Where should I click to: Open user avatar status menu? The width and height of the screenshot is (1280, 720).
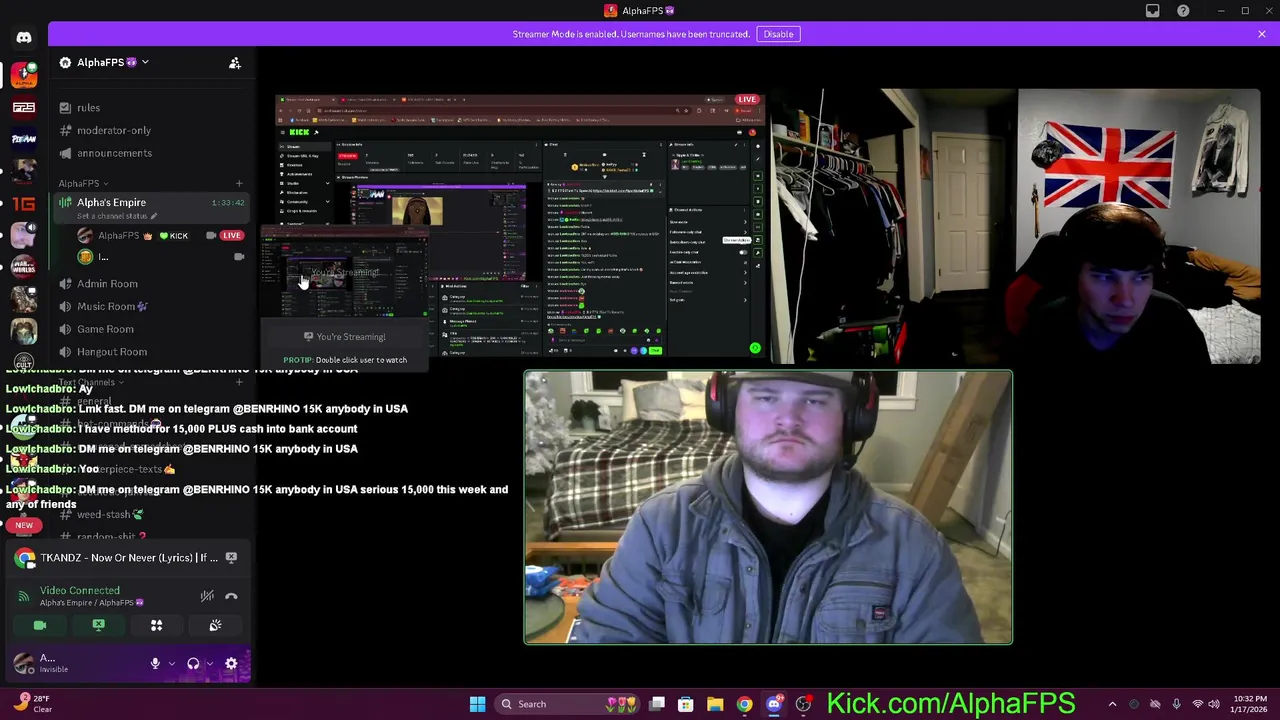[x=24, y=663]
